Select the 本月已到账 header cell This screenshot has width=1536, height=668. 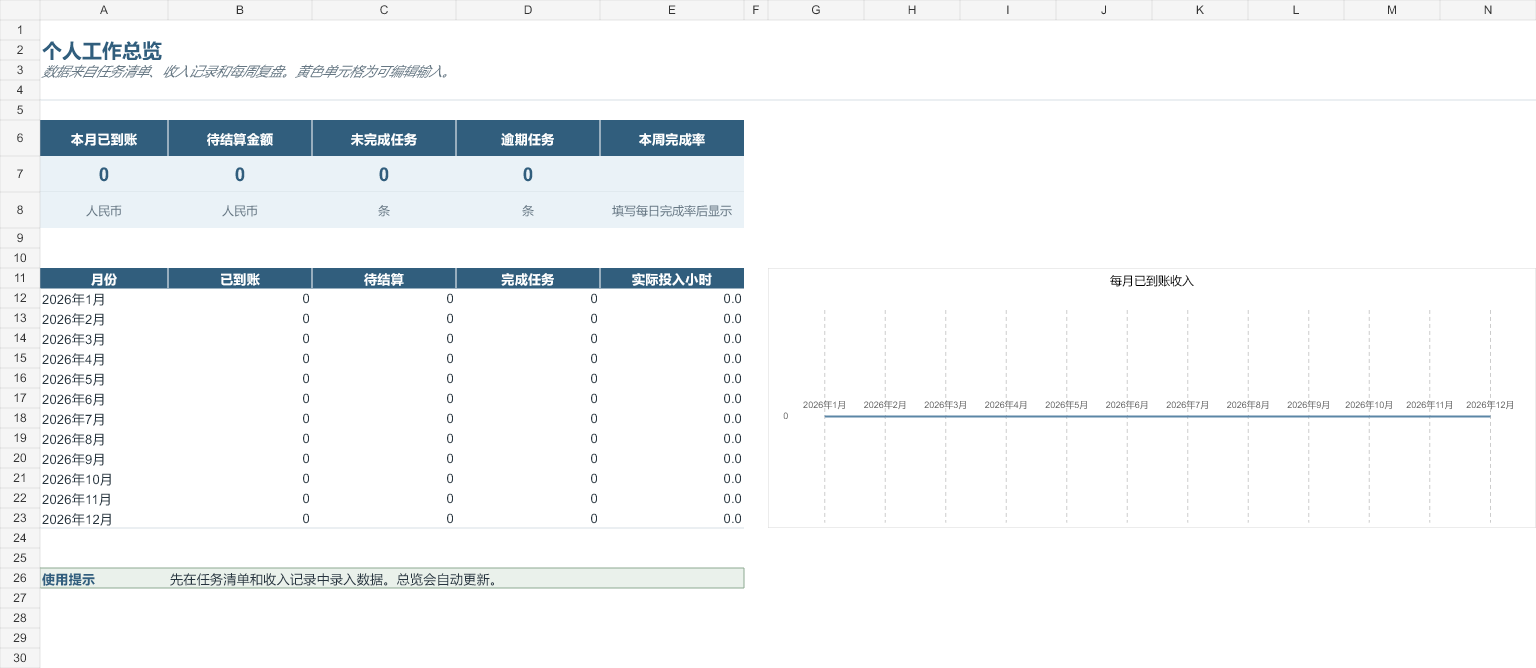pyautogui.click(x=104, y=139)
